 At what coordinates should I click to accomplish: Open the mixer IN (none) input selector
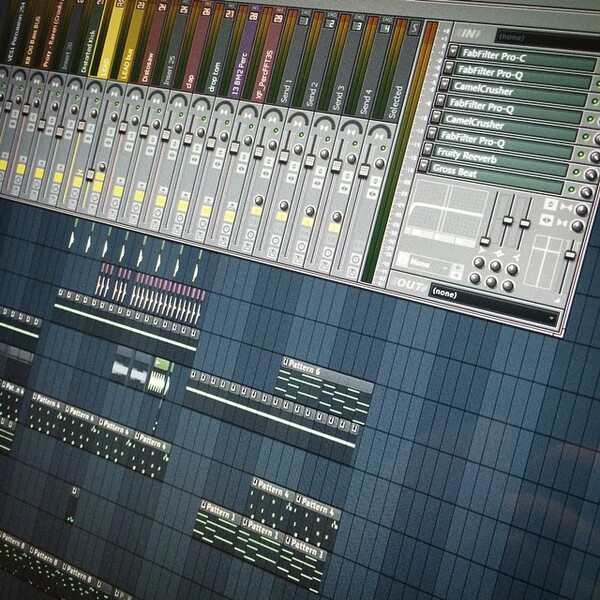tap(547, 39)
